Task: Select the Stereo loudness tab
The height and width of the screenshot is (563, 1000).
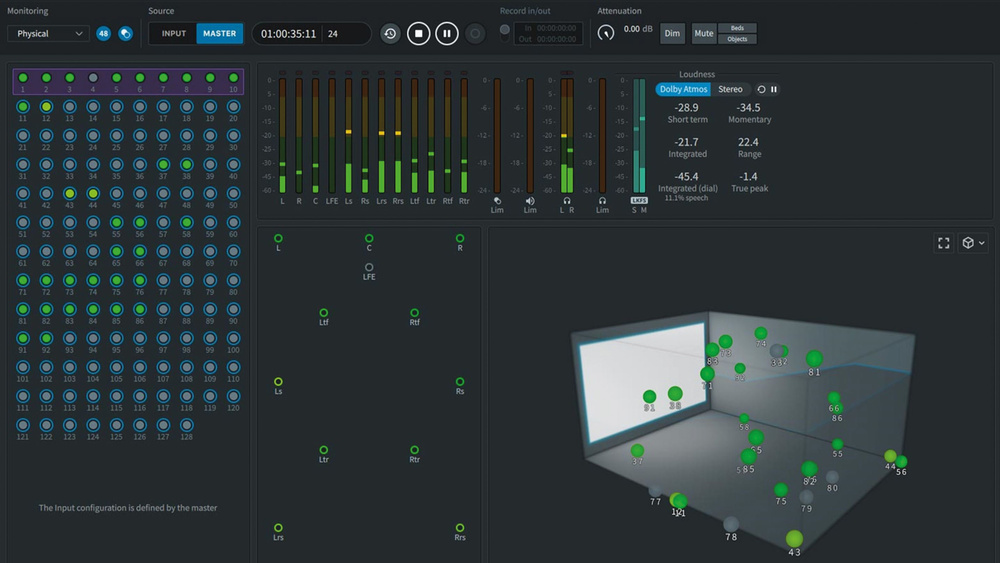Action: 731,89
